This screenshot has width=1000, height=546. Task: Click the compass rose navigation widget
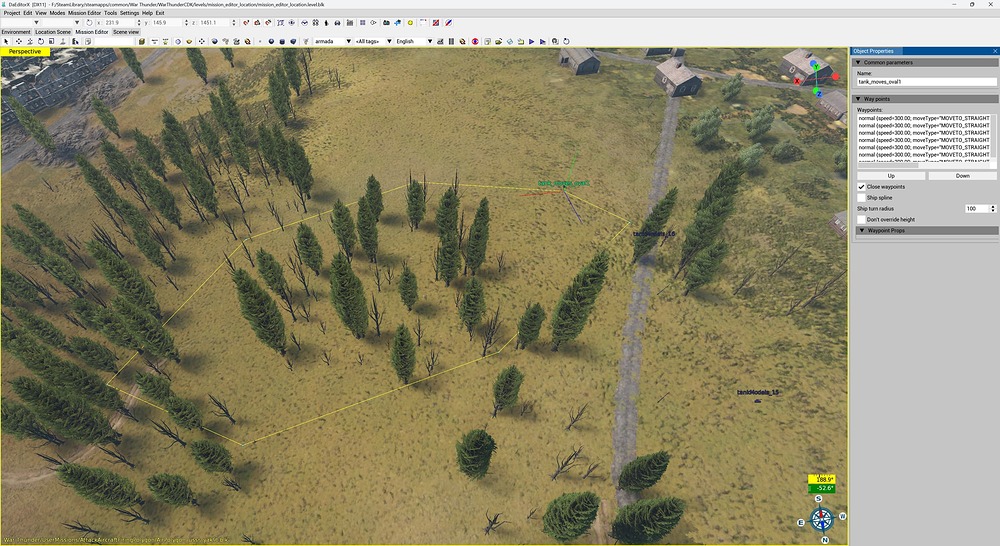(x=821, y=519)
